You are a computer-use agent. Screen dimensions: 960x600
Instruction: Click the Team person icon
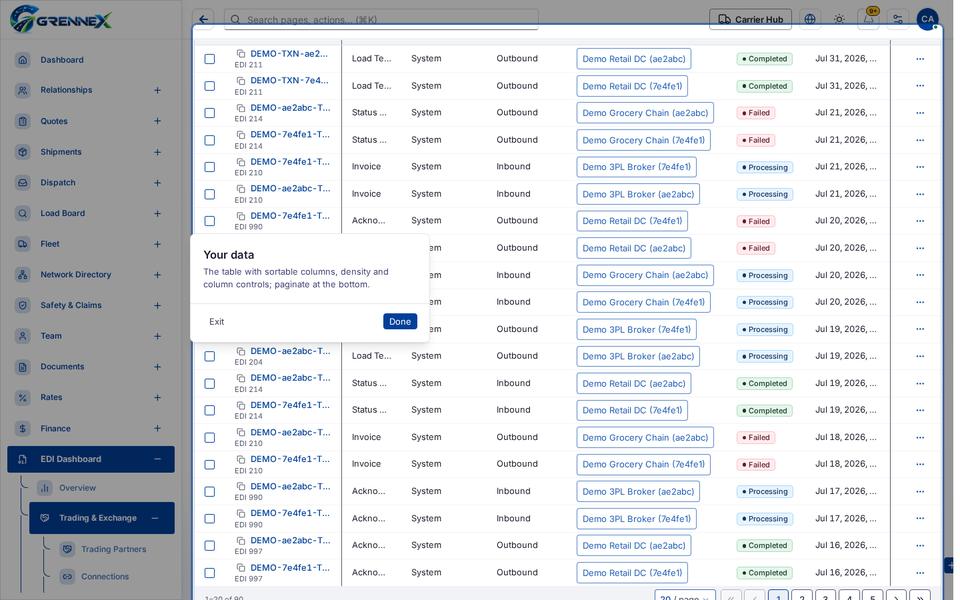click(23, 336)
